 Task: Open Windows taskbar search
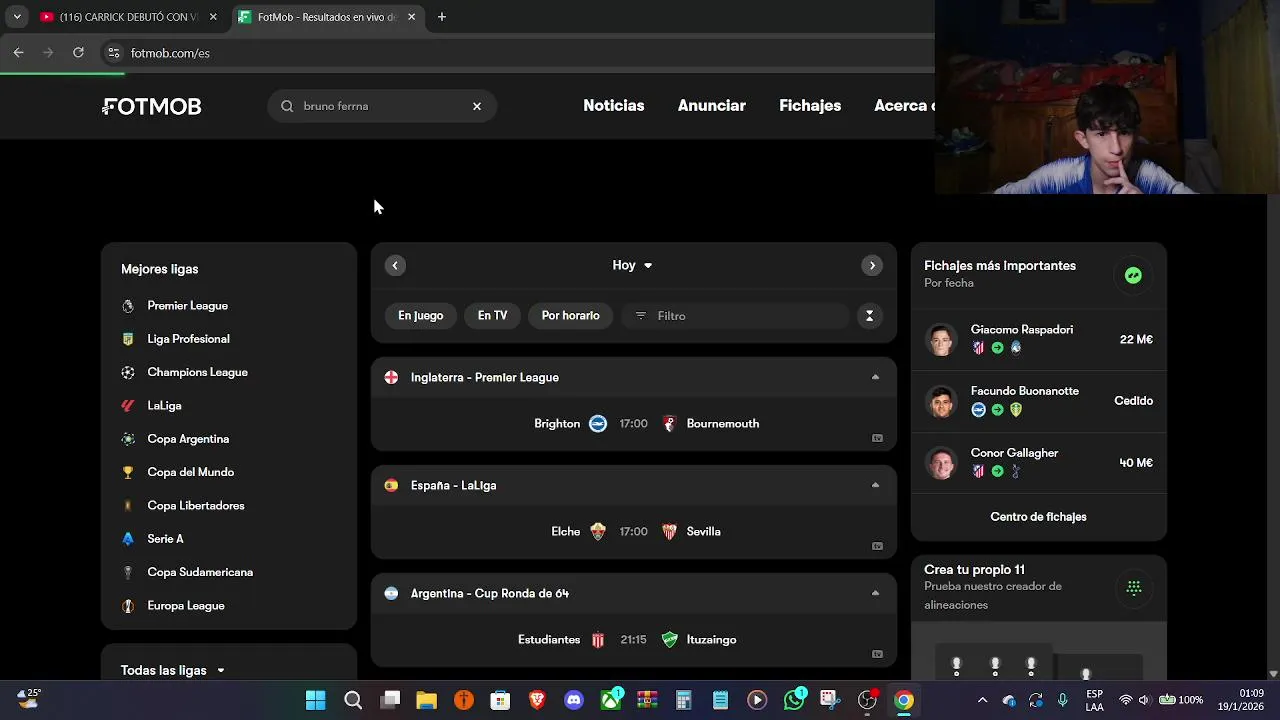click(353, 700)
